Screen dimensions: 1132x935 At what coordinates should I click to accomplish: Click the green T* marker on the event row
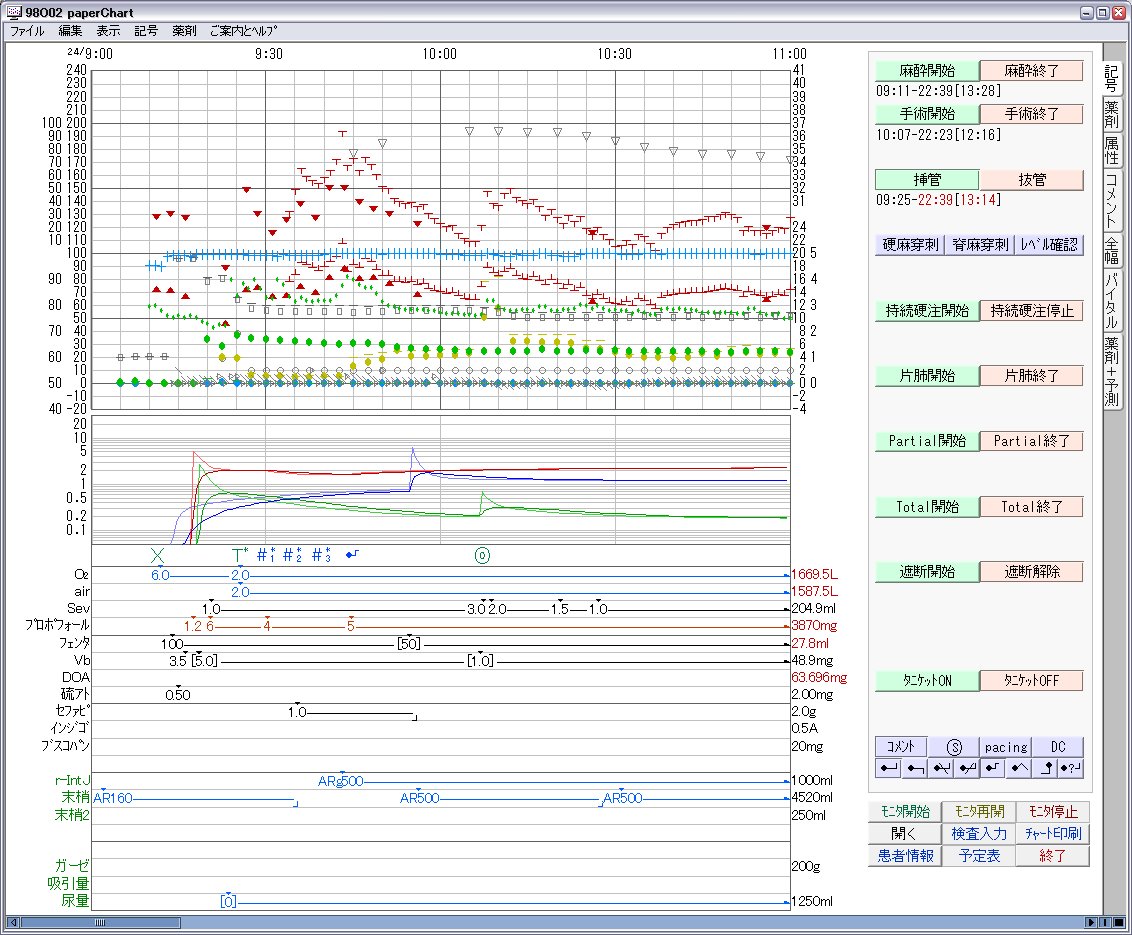pos(239,554)
